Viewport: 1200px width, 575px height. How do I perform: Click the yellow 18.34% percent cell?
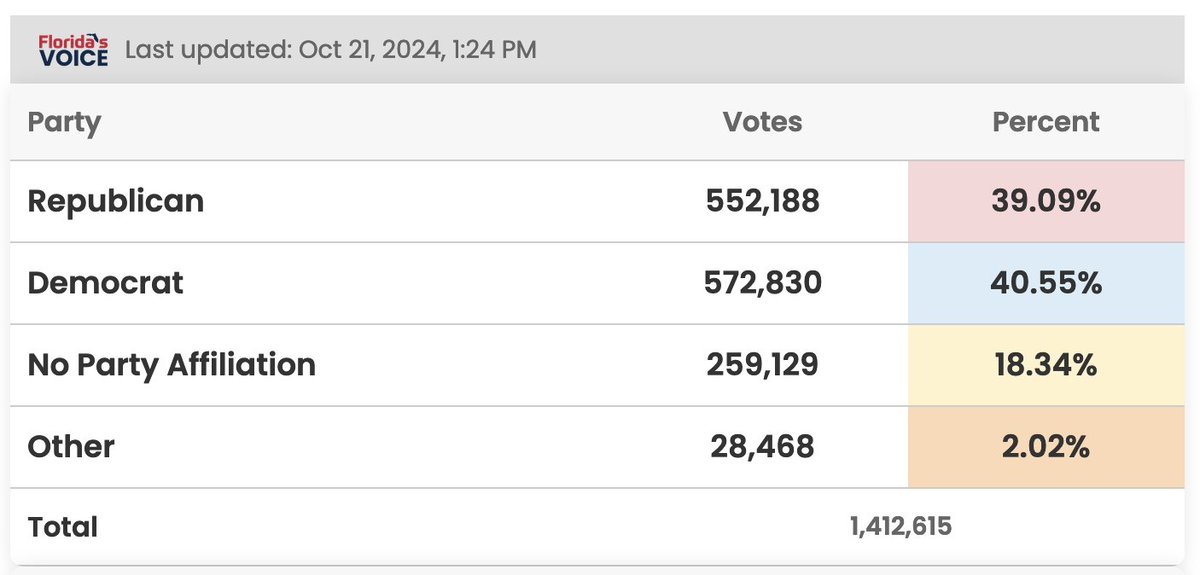coord(1047,365)
